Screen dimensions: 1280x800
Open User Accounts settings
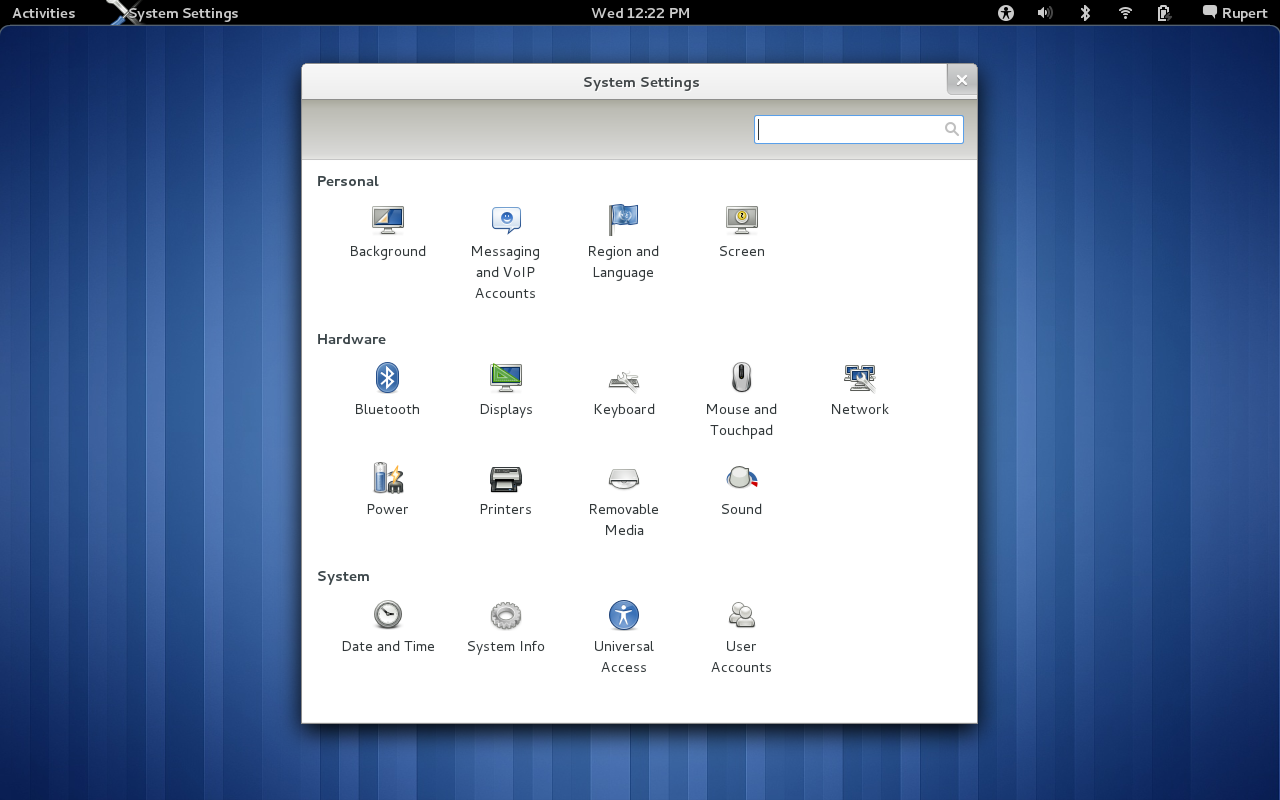pyautogui.click(x=741, y=615)
